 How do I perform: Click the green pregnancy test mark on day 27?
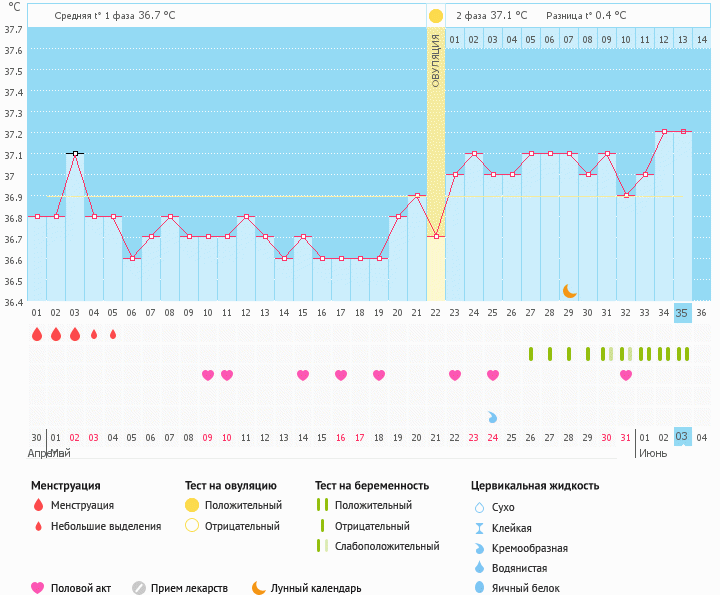(x=550, y=354)
